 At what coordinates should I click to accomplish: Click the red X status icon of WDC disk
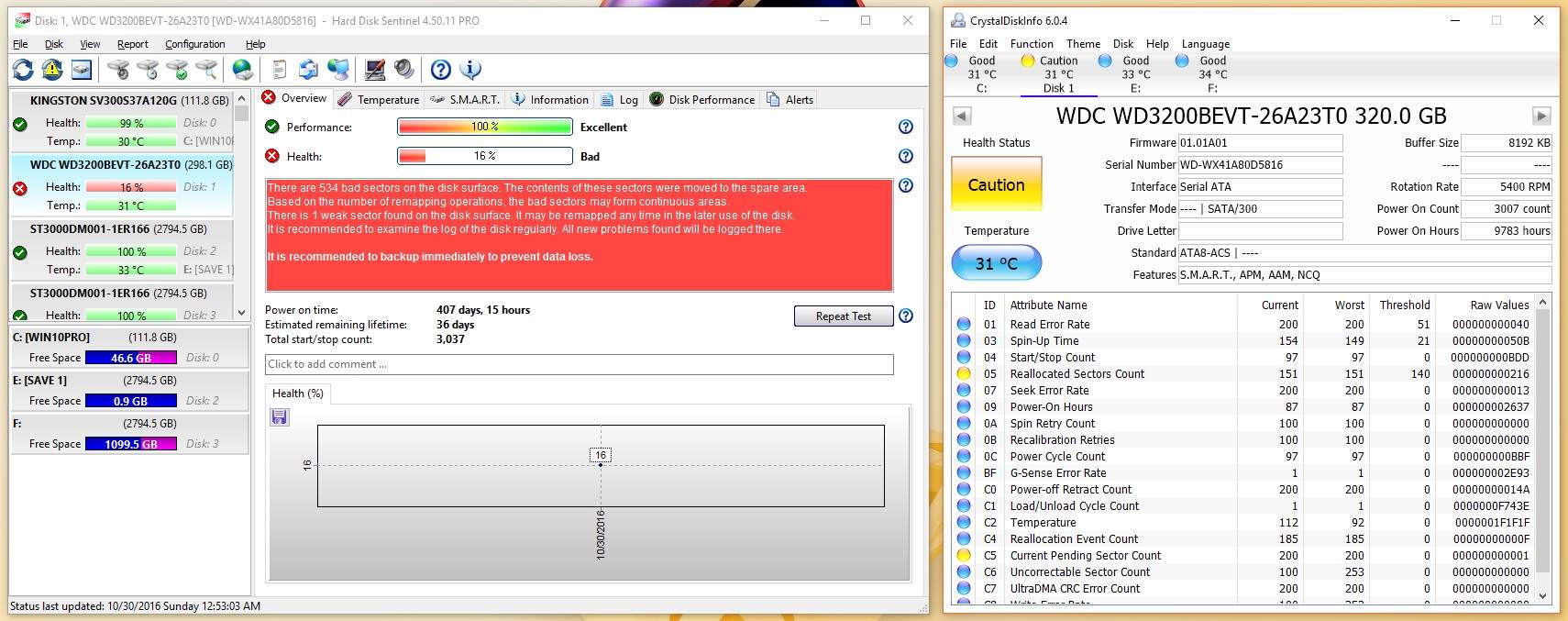(20, 189)
